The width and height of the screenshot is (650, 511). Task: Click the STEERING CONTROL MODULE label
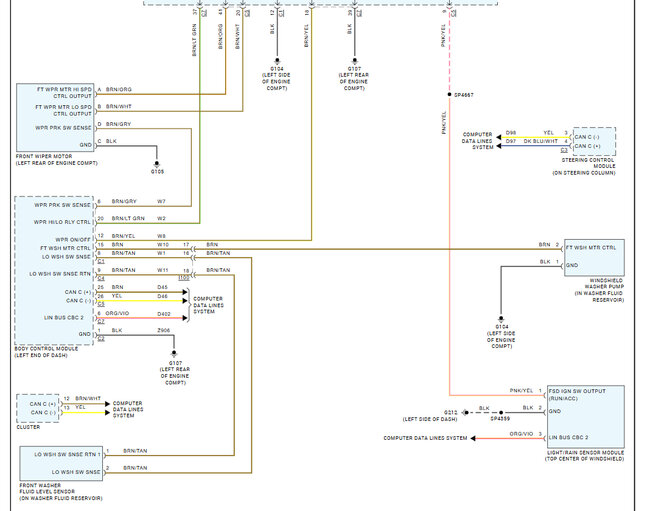pos(588,163)
